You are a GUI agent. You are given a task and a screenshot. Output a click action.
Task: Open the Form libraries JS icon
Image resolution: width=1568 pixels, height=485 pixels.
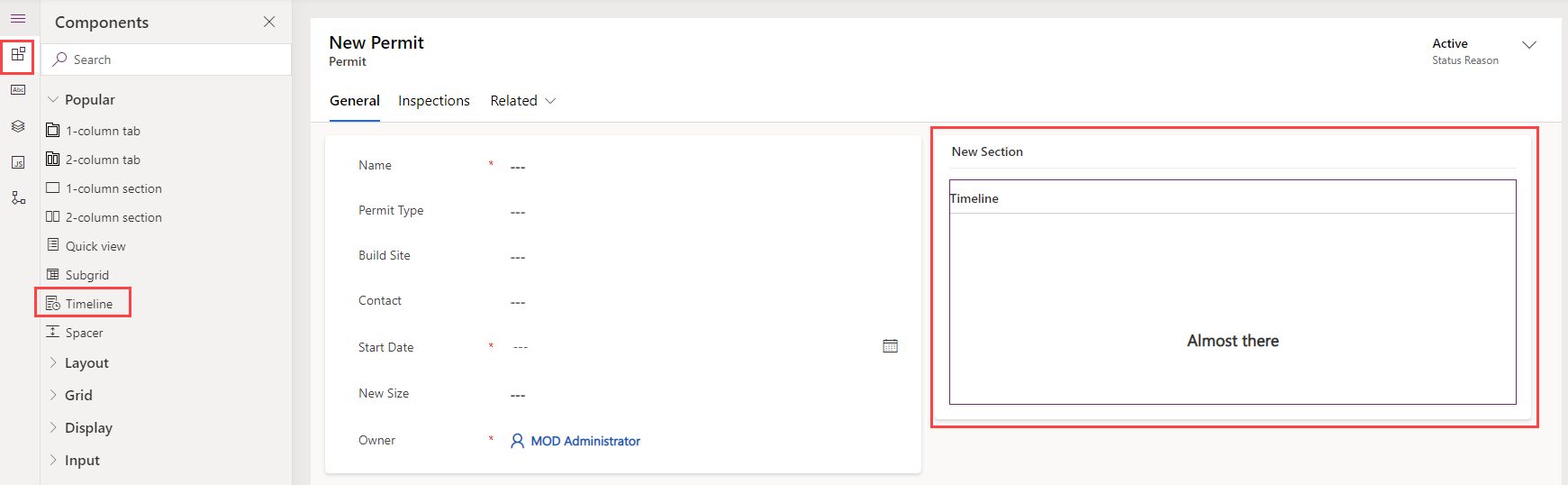(x=18, y=162)
